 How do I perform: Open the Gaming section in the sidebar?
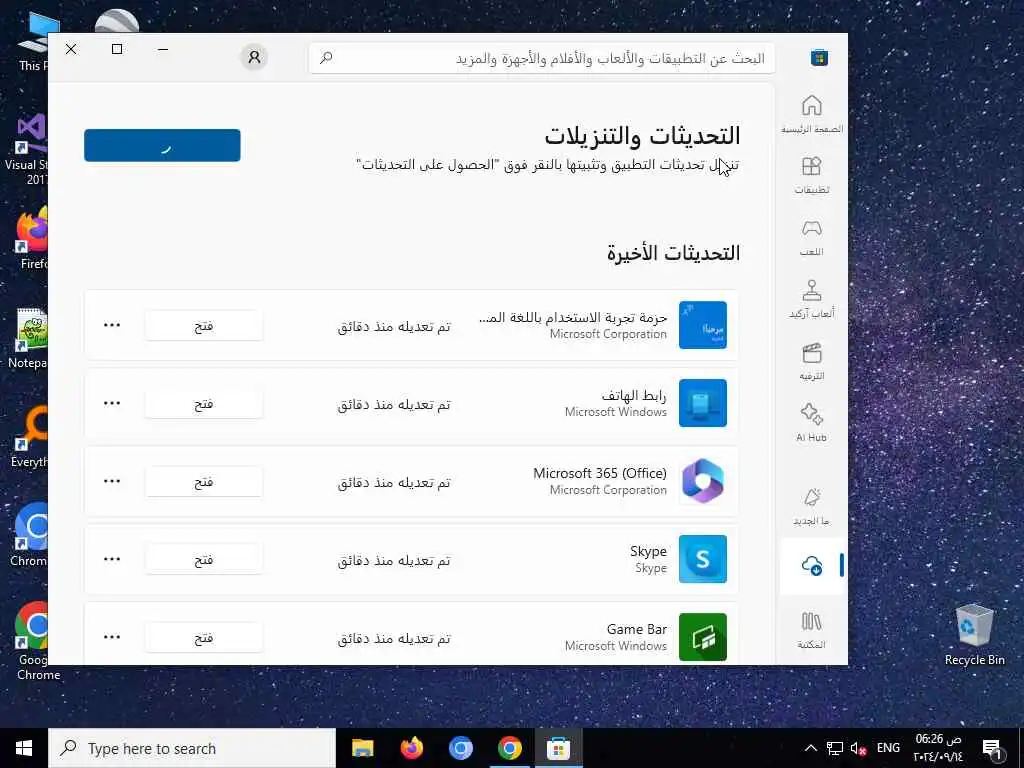(812, 237)
